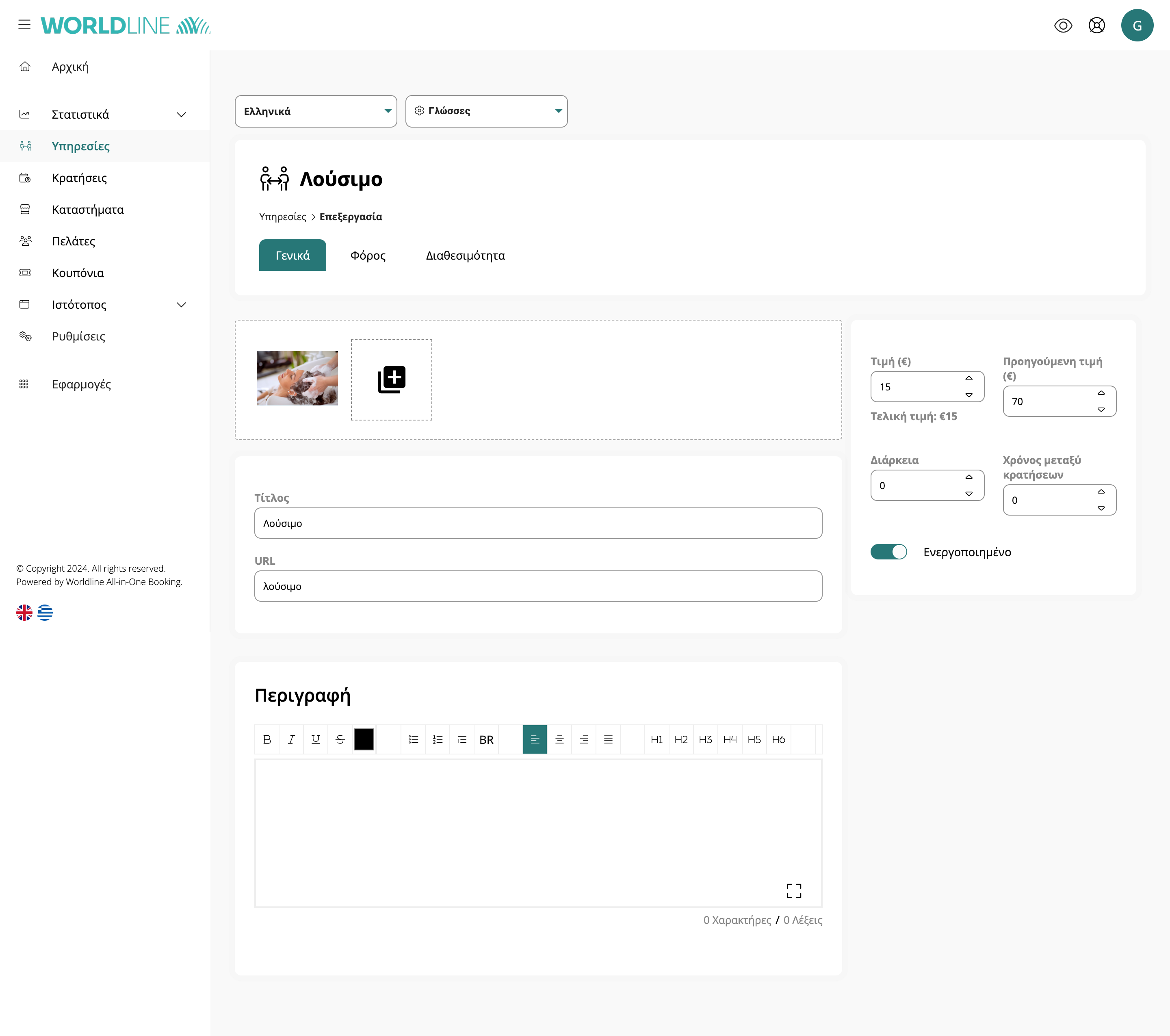Toggle the Ενεργοποιημένο switch off
The width and height of the screenshot is (1170, 1036).
[x=888, y=552]
